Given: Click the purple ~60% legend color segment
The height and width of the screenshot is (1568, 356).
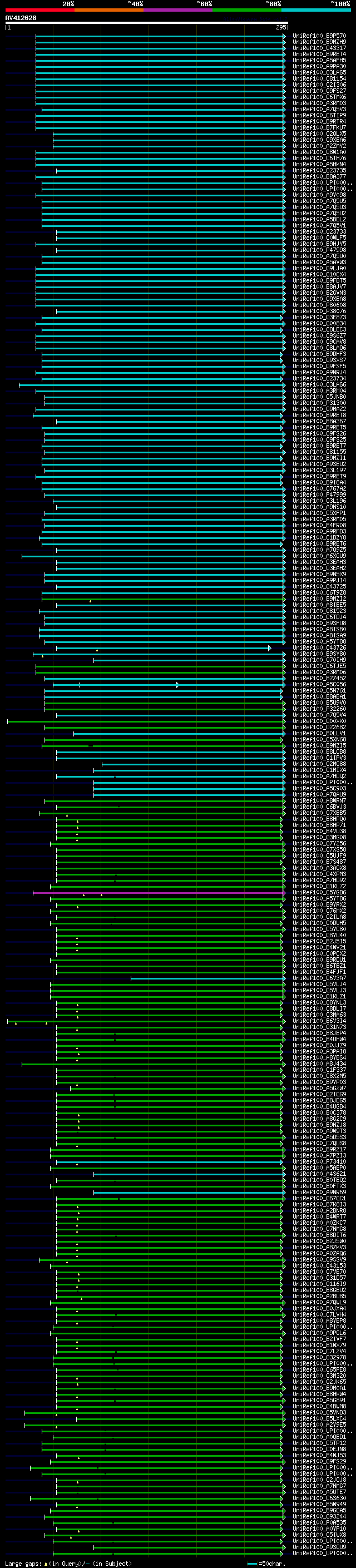Looking at the screenshot, I should (x=177, y=11).
